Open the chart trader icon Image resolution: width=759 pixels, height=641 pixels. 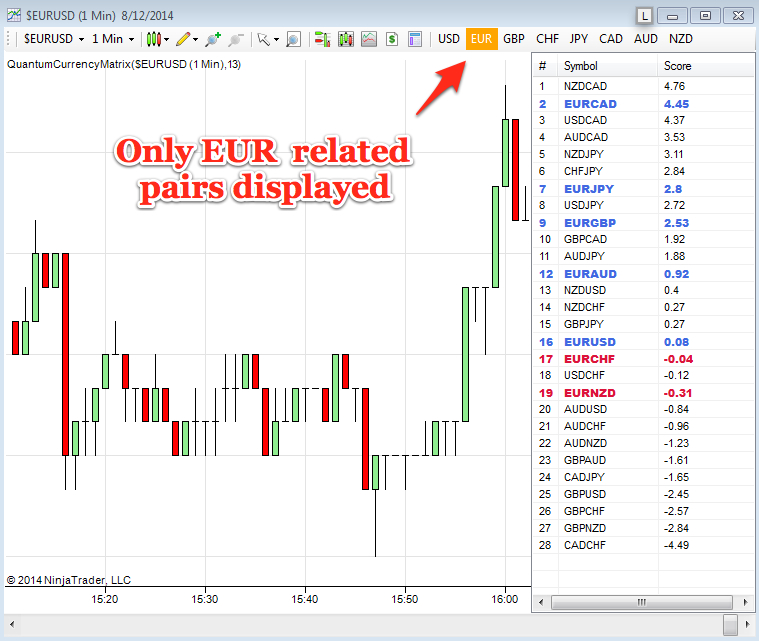pos(322,39)
